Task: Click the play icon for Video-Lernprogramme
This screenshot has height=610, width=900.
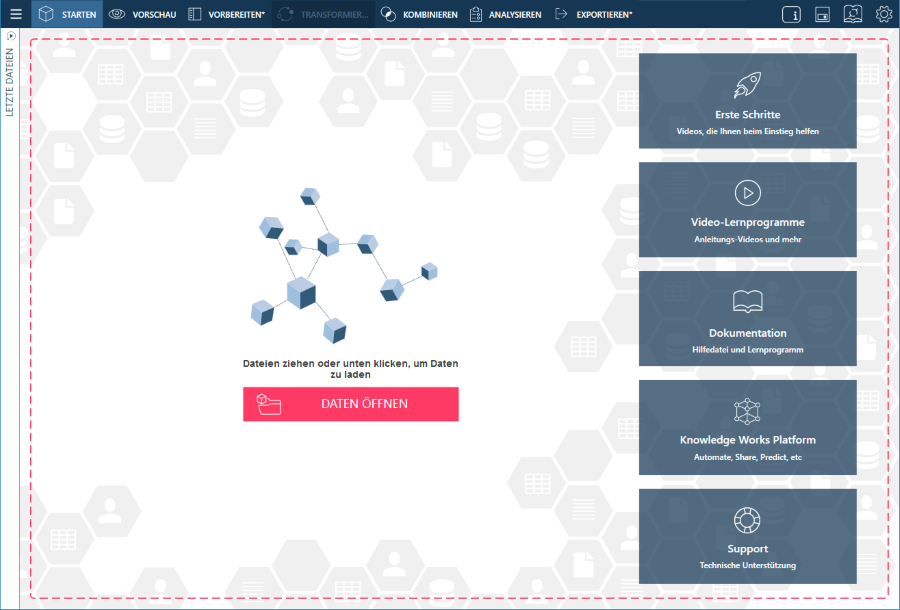Action: pos(748,193)
